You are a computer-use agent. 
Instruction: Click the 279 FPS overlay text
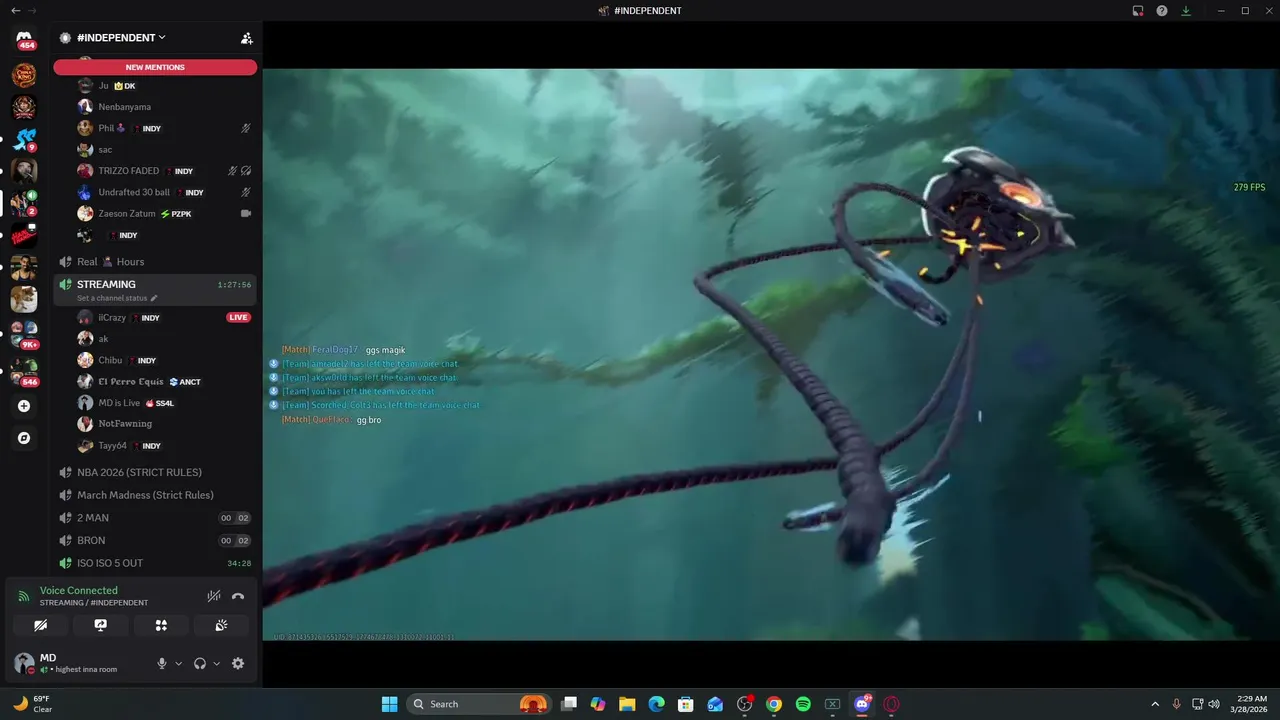click(1249, 188)
